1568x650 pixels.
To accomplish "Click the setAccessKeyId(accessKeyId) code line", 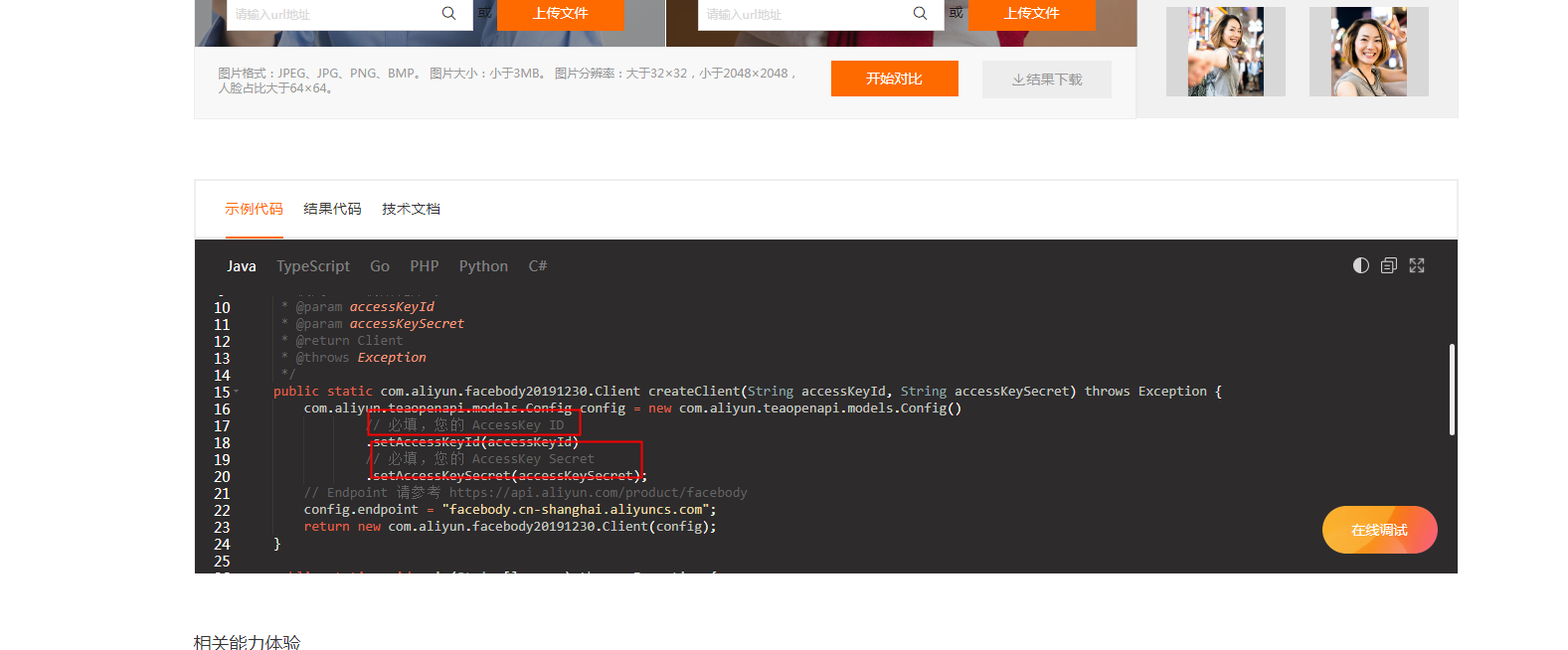I will pyautogui.click(x=472, y=442).
